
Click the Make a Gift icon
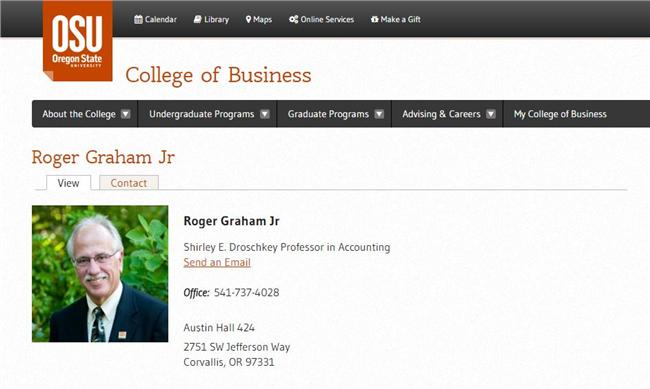[375, 19]
